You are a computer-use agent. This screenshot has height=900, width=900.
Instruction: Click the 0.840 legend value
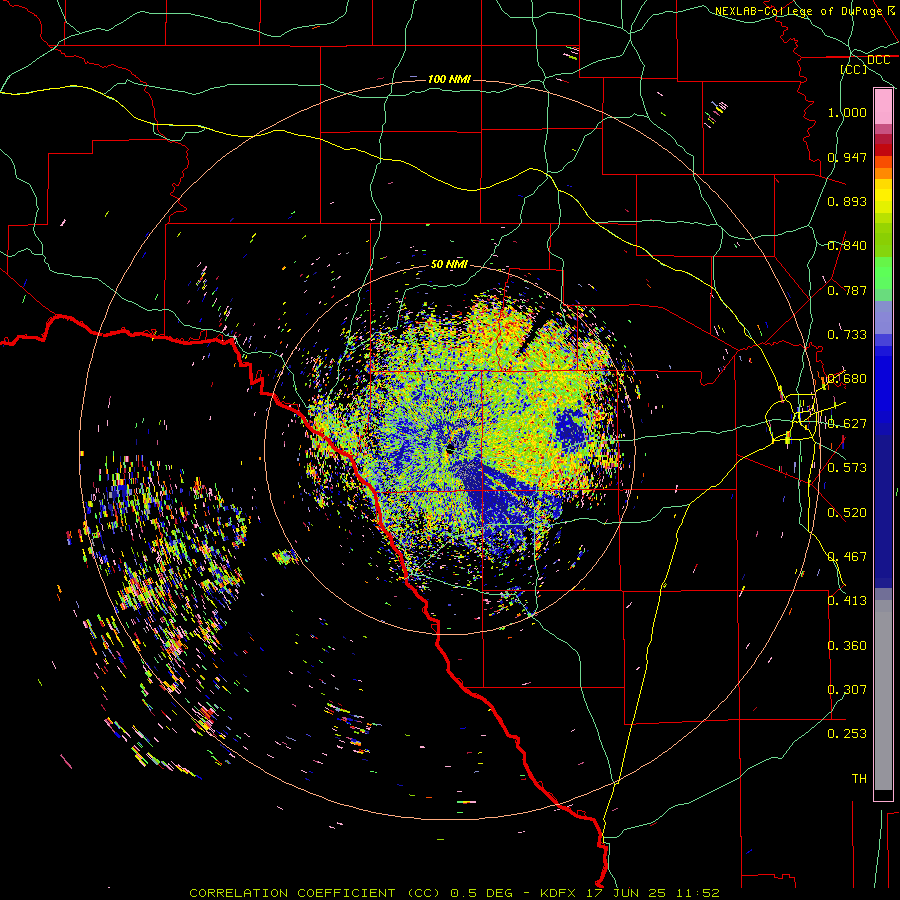(847, 246)
